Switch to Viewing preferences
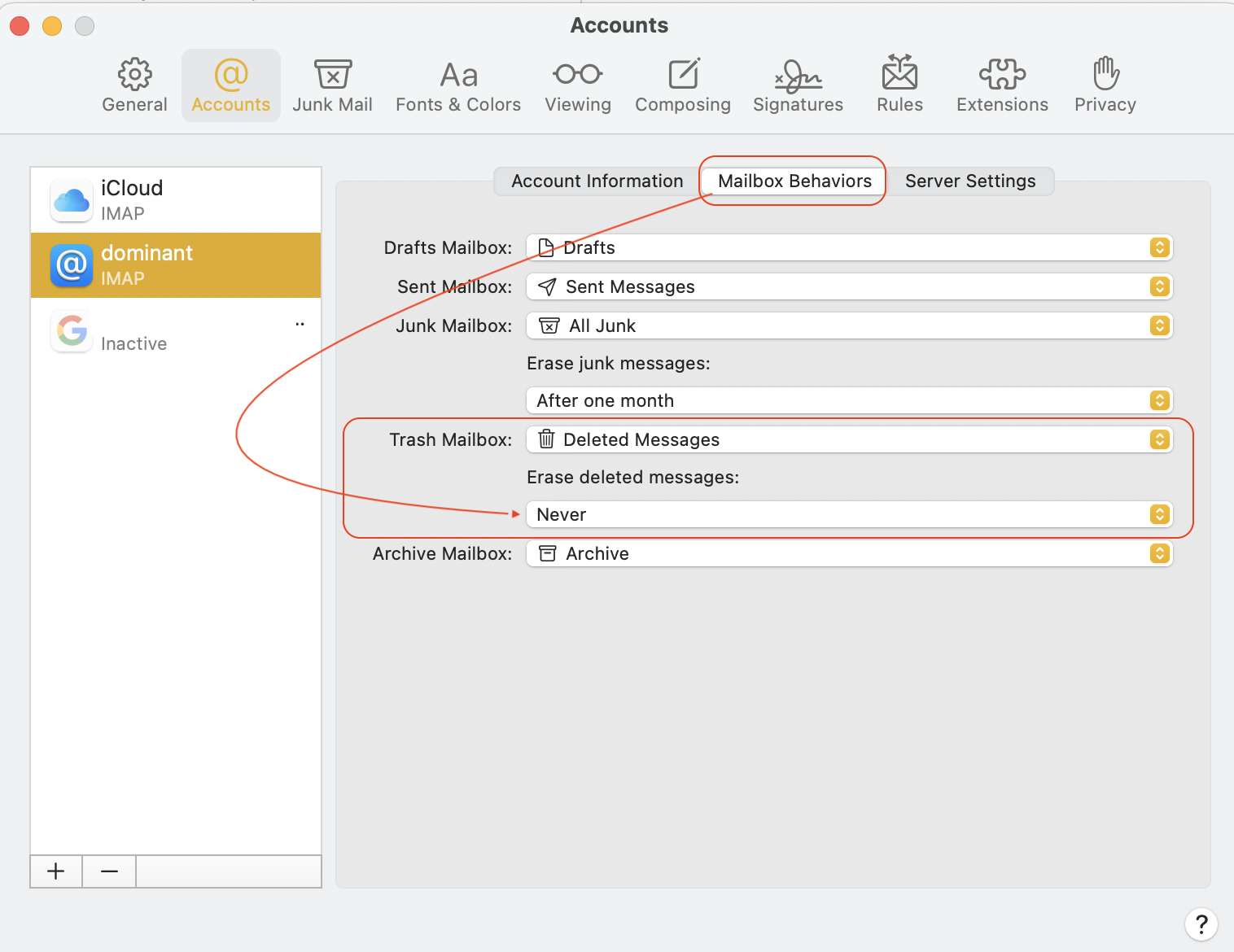This screenshot has height=952, width=1234. click(x=578, y=85)
